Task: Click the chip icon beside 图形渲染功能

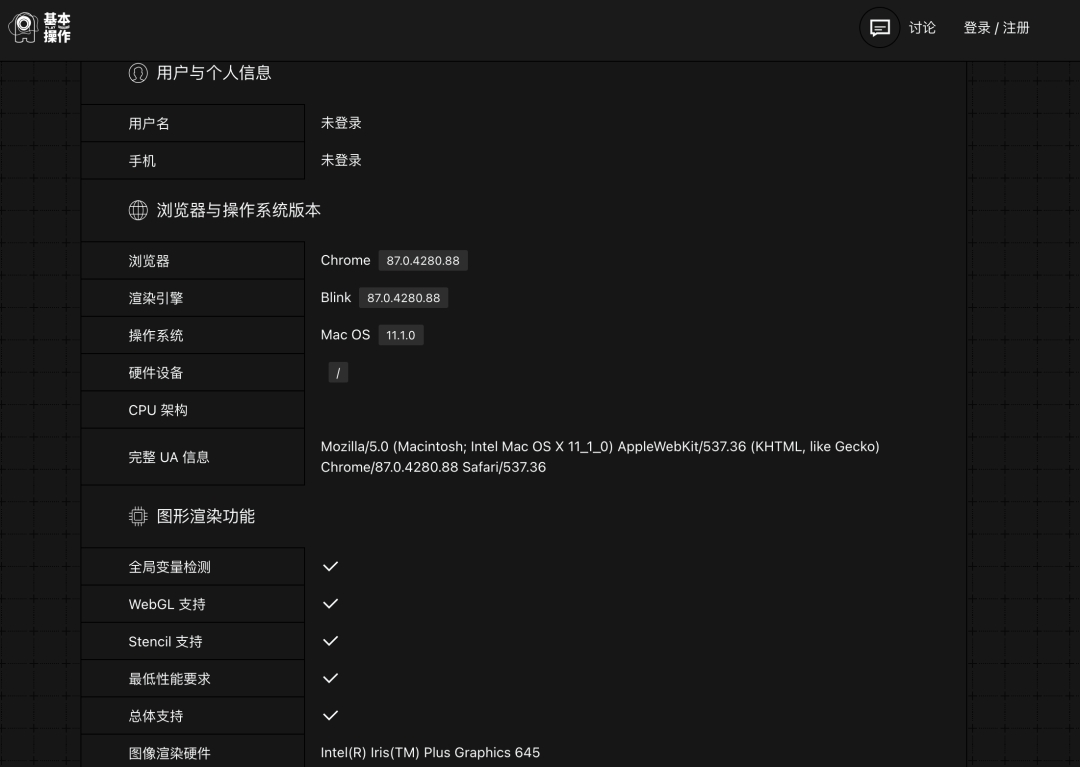Action: [x=138, y=516]
